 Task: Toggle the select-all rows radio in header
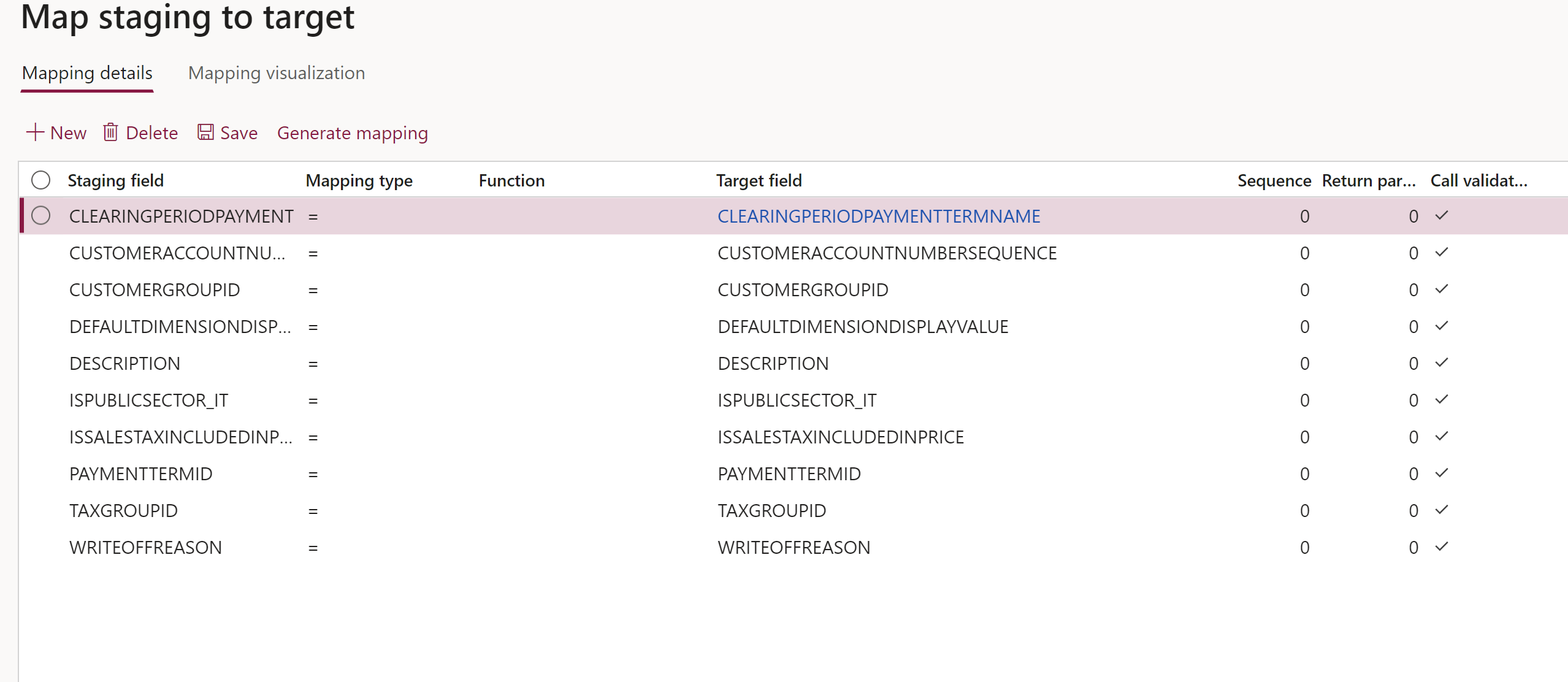click(x=40, y=180)
